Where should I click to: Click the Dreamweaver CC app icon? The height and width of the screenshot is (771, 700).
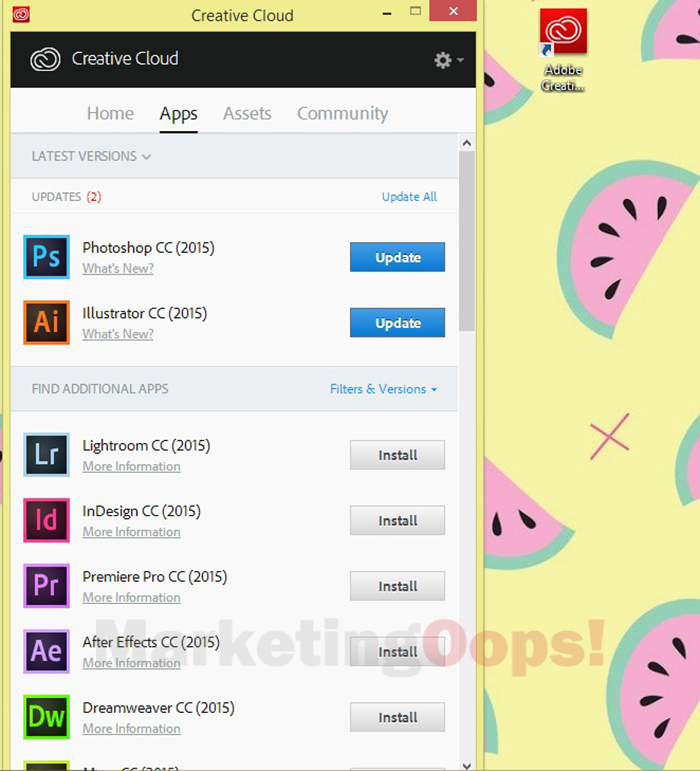point(46,717)
